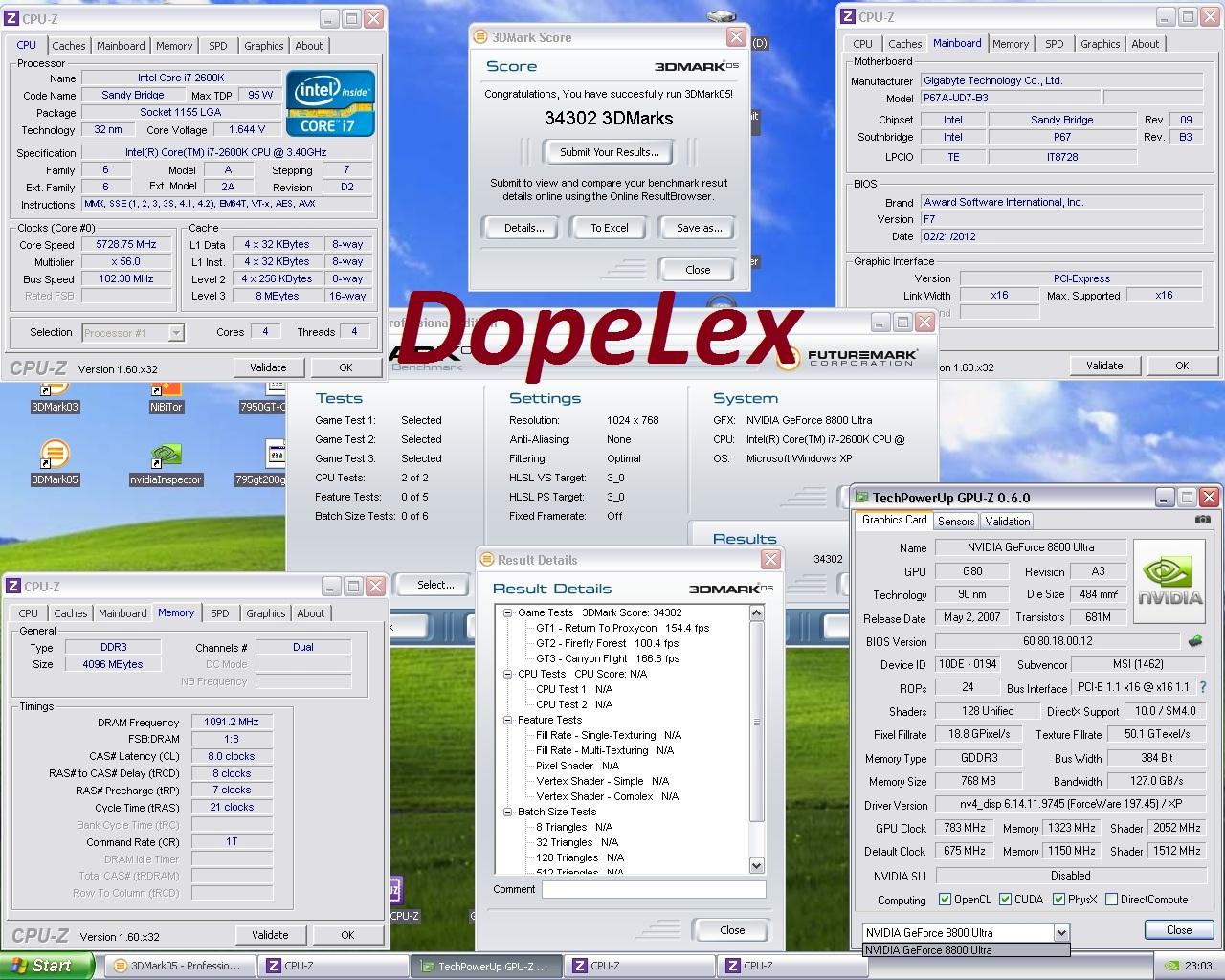Click the Save as button
The image size is (1225, 980).
coord(699,228)
